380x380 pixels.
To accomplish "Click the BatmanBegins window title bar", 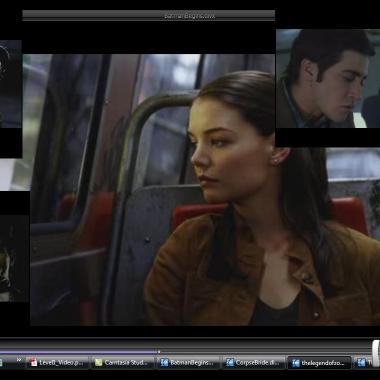I will tap(149, 16).
